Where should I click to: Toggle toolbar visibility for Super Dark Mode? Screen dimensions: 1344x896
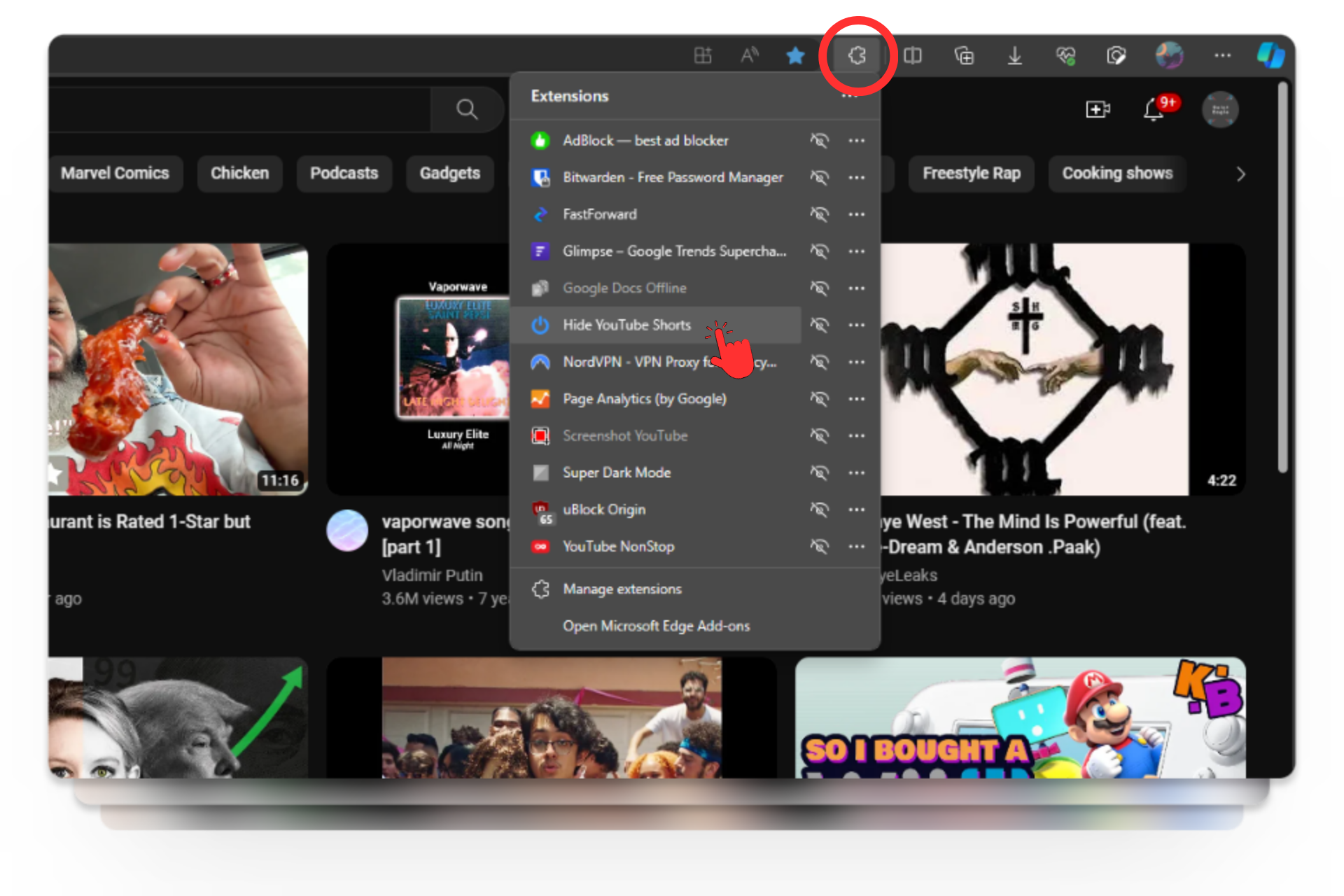click(819, 472)
